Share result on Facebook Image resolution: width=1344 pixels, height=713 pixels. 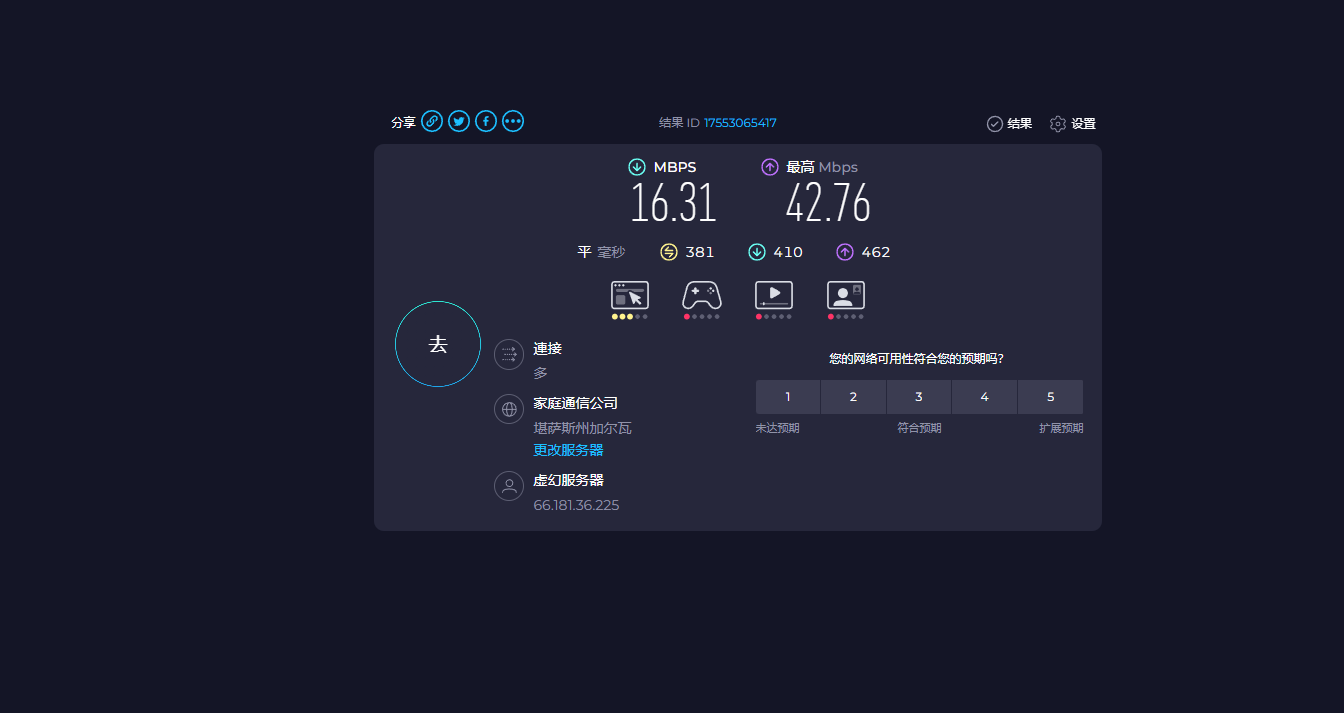[x=486, y=121]
